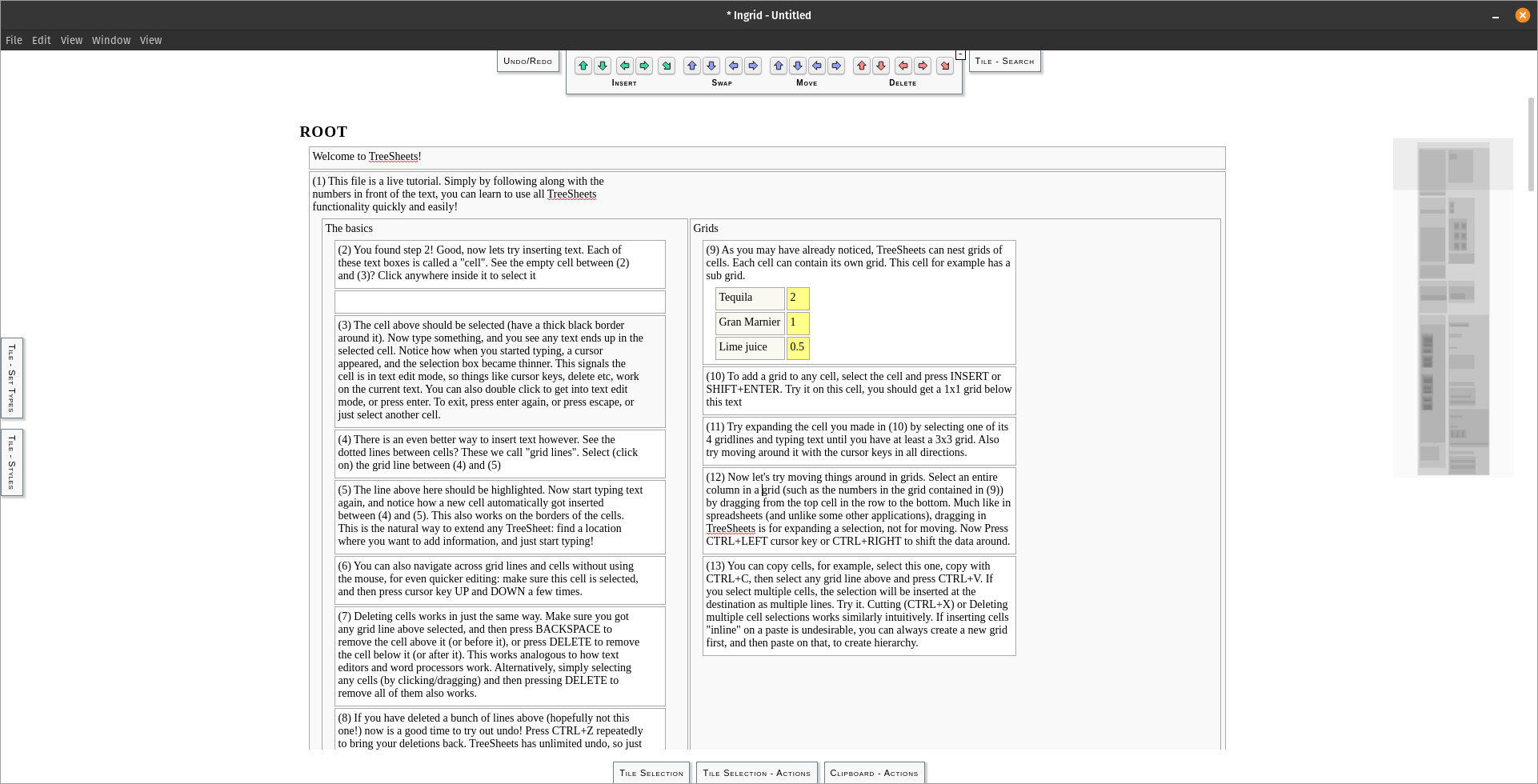Screen dimensions: 1538x784
Task: Open the first View menu
Action: click(x=71, y=40)
